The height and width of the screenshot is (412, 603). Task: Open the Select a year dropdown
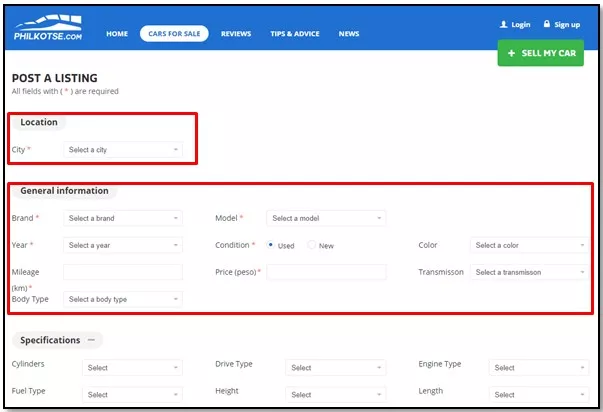[123, 245]
